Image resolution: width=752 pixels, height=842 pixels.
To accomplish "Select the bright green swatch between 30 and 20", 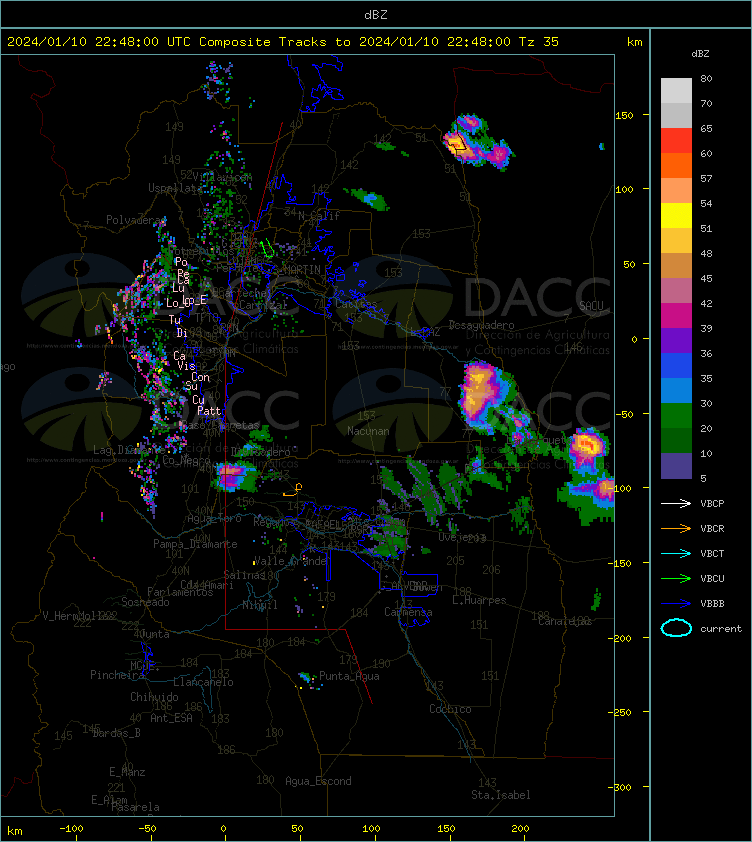I will (676, 415).
